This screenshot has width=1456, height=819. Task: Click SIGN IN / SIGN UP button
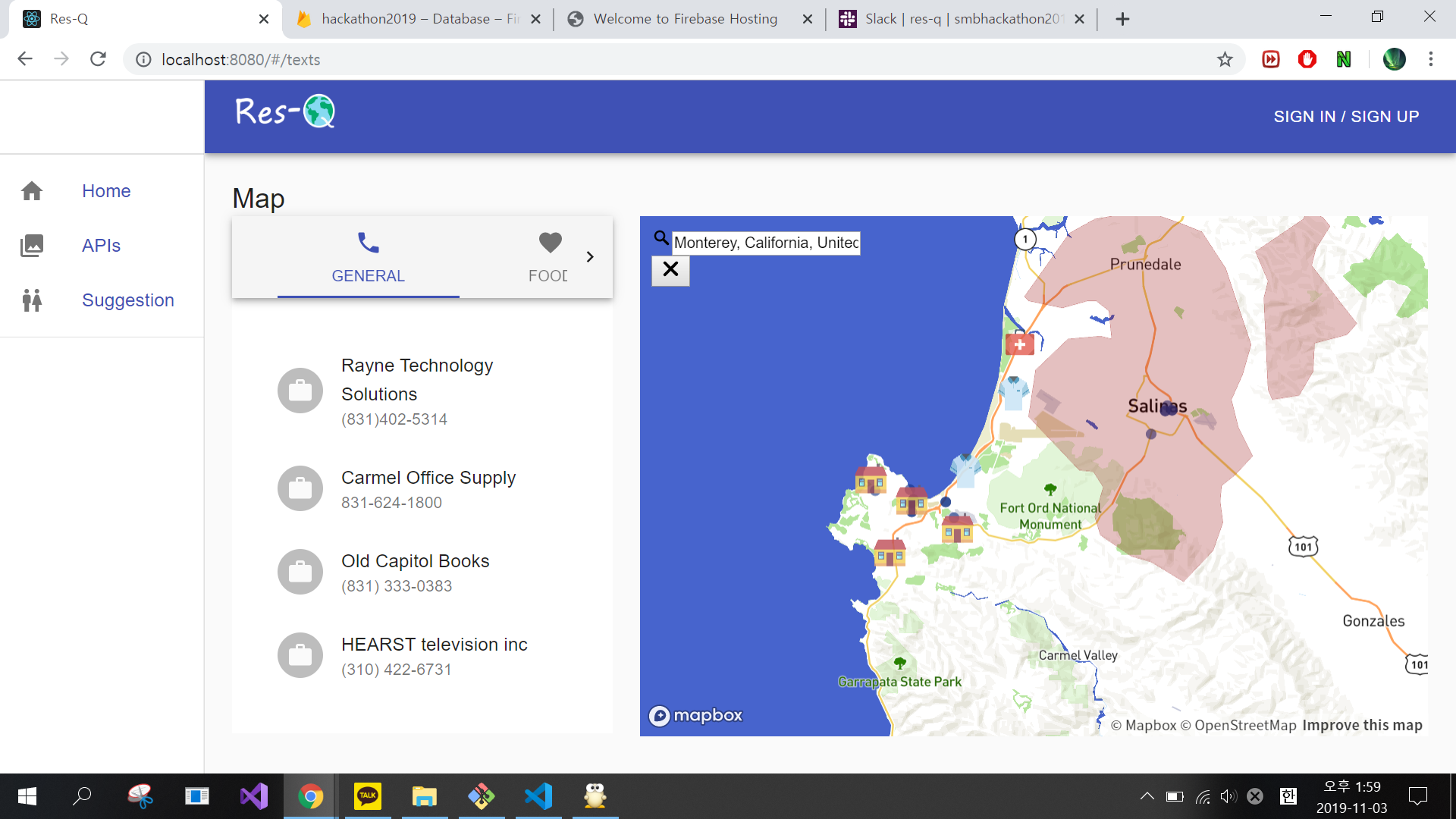pyautogui.click(x=1346, y=117)
